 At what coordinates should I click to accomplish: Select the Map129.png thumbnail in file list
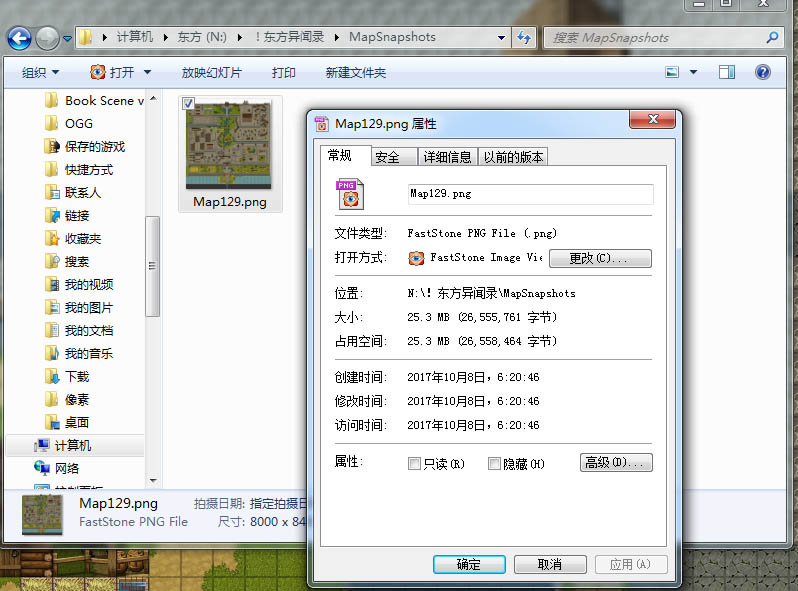coord(229,145)
